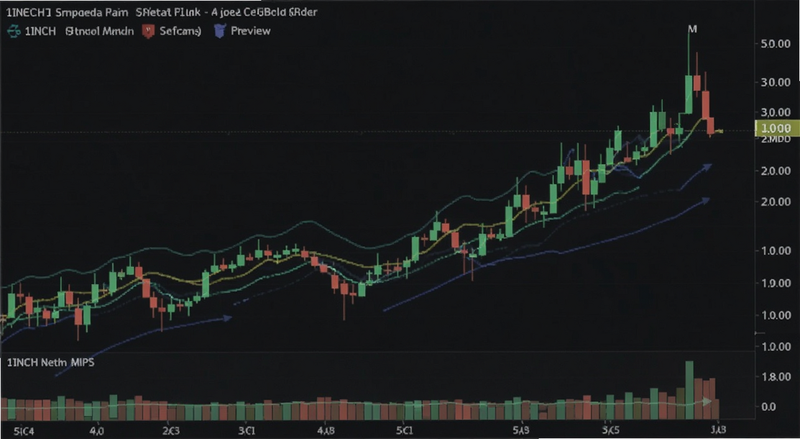Click the 30.00 price axis label

[x=776, y=82]
